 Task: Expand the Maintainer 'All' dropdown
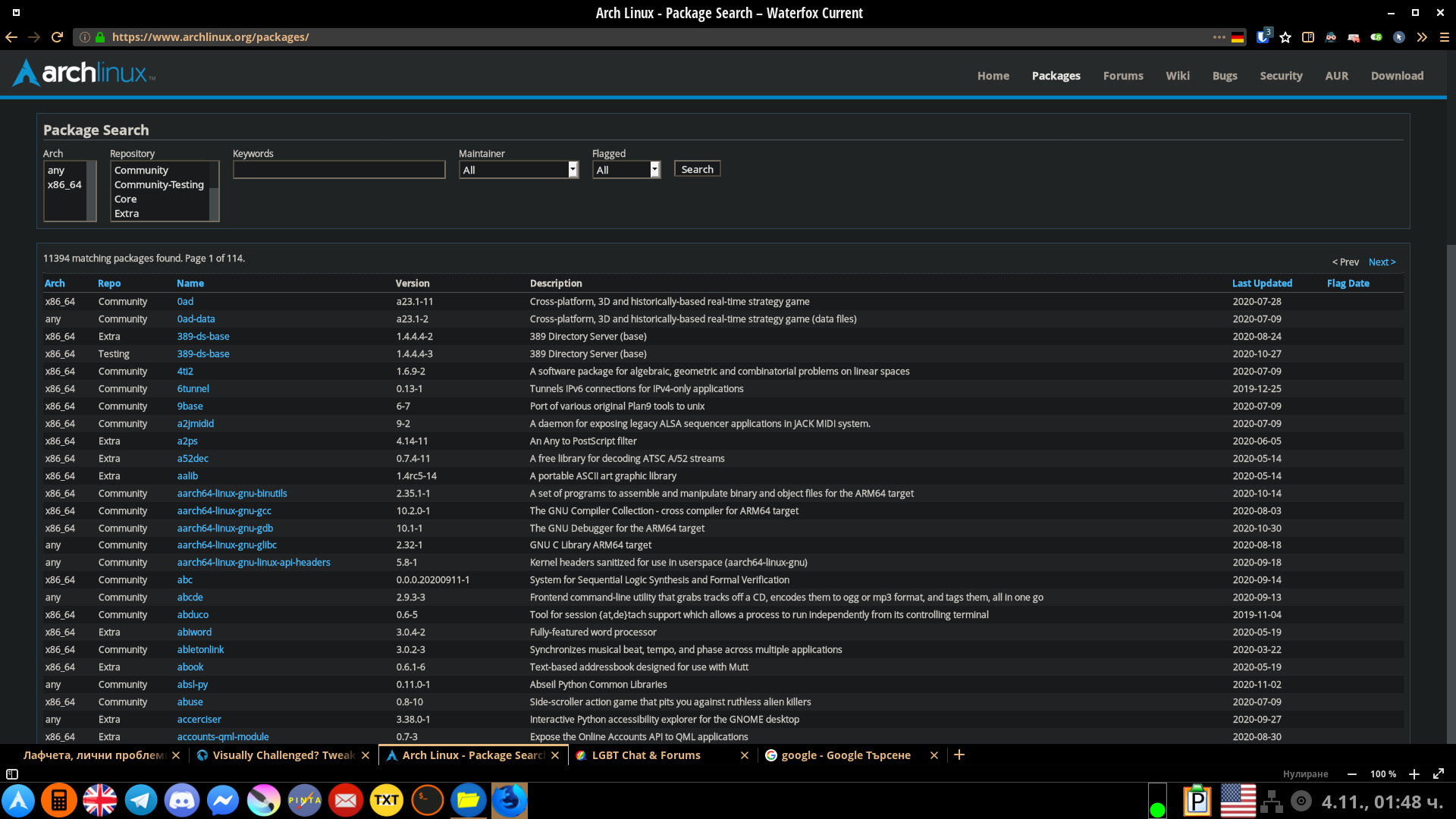click(x=572, y=169)
